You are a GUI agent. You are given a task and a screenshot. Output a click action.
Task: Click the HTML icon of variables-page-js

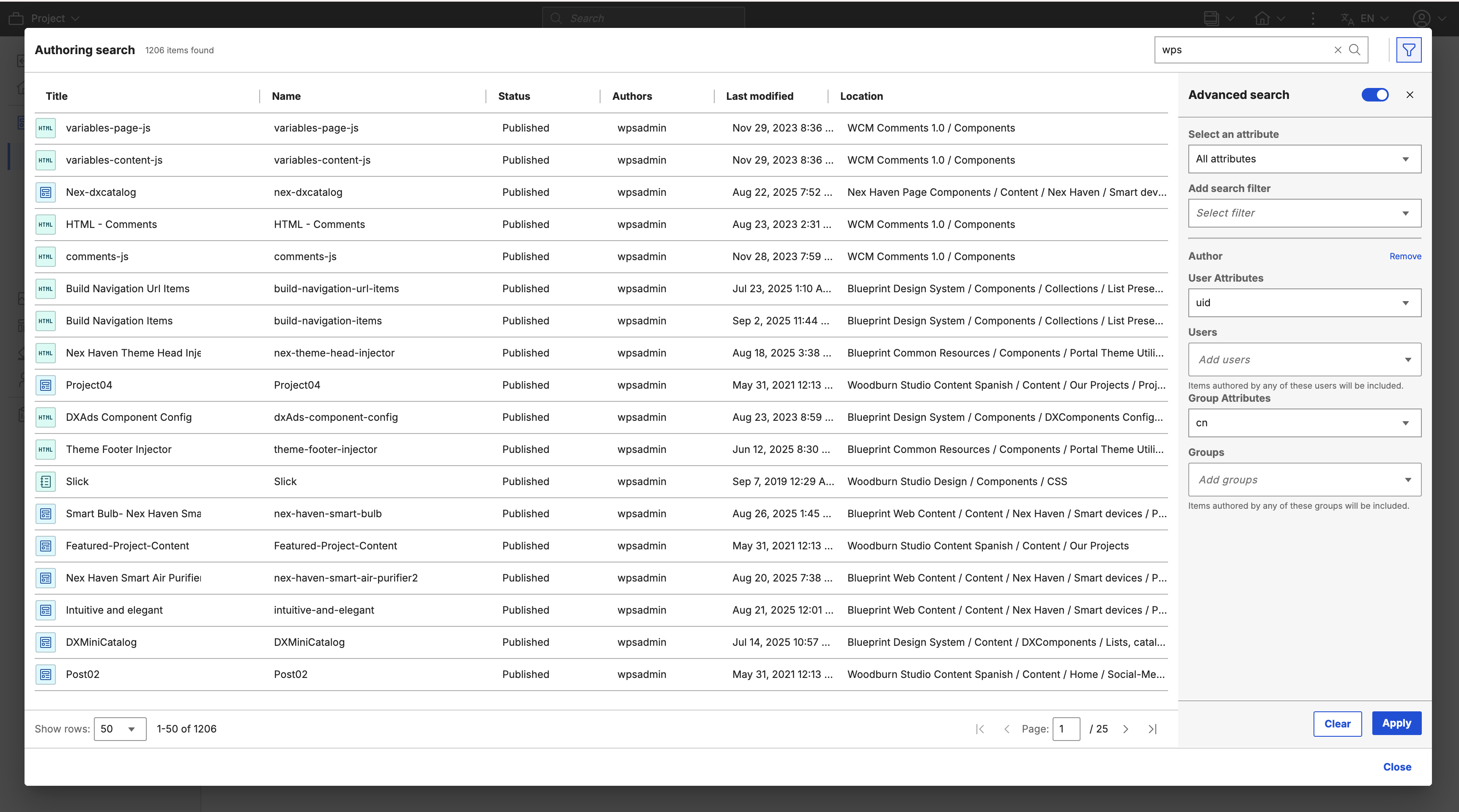point(46,128)
